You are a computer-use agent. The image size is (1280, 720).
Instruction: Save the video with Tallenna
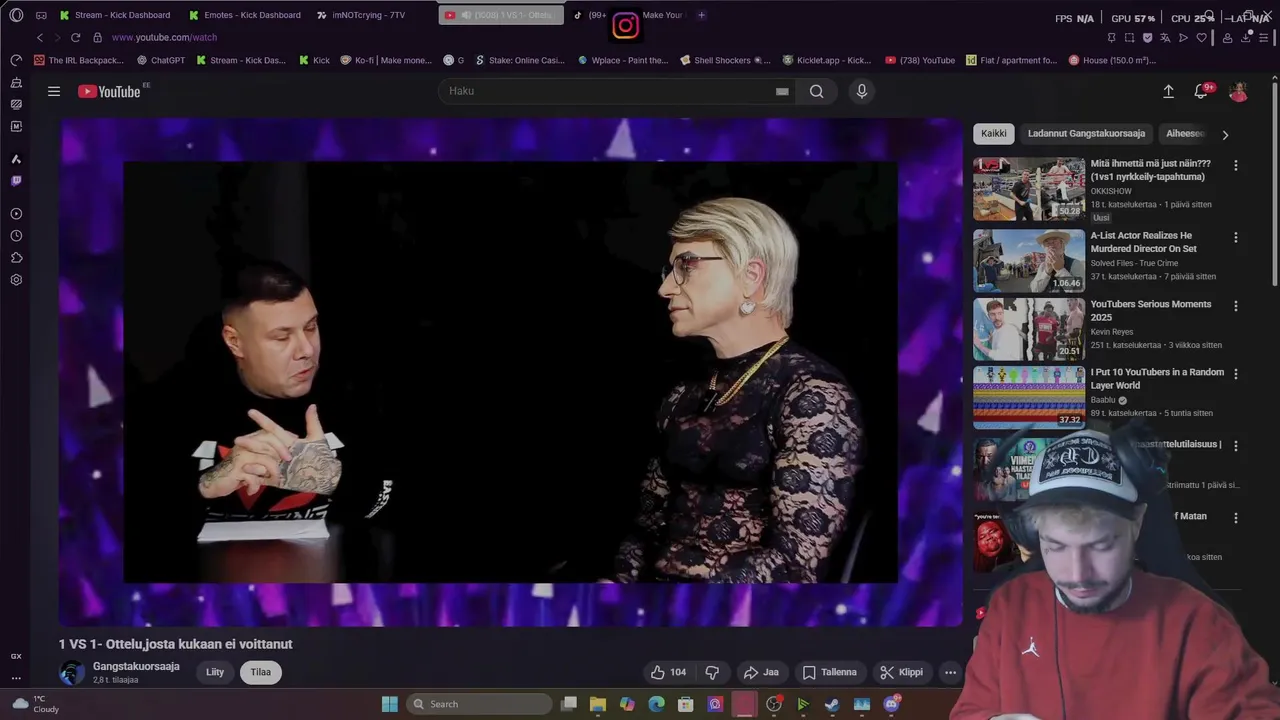(x=830, y=672)
